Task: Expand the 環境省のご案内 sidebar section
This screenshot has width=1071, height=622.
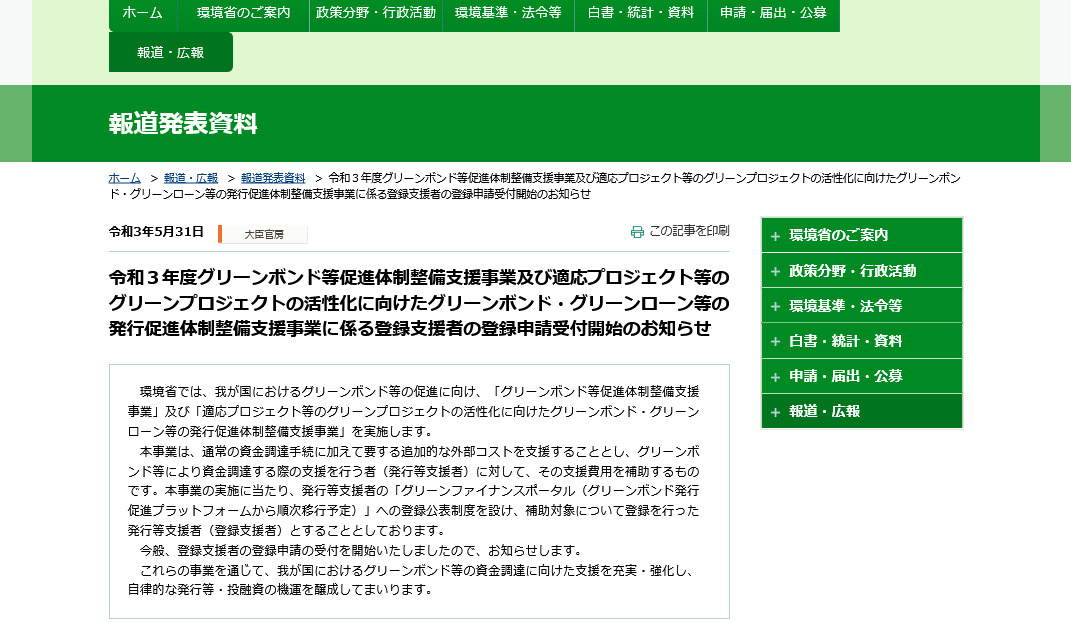Action: click(x=861, y=235)
